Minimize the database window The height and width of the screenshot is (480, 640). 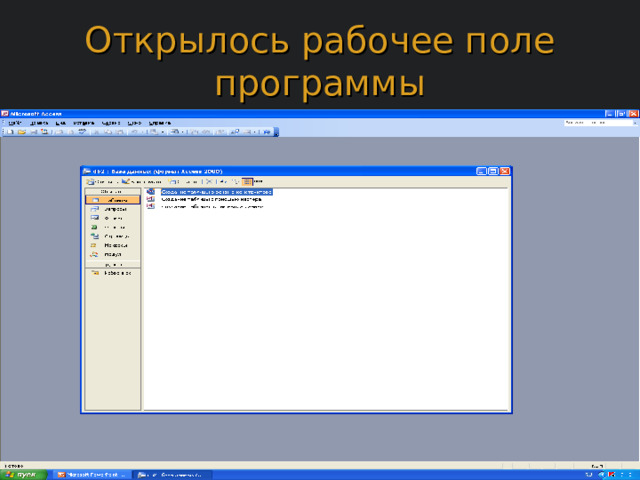pos(482,171)
